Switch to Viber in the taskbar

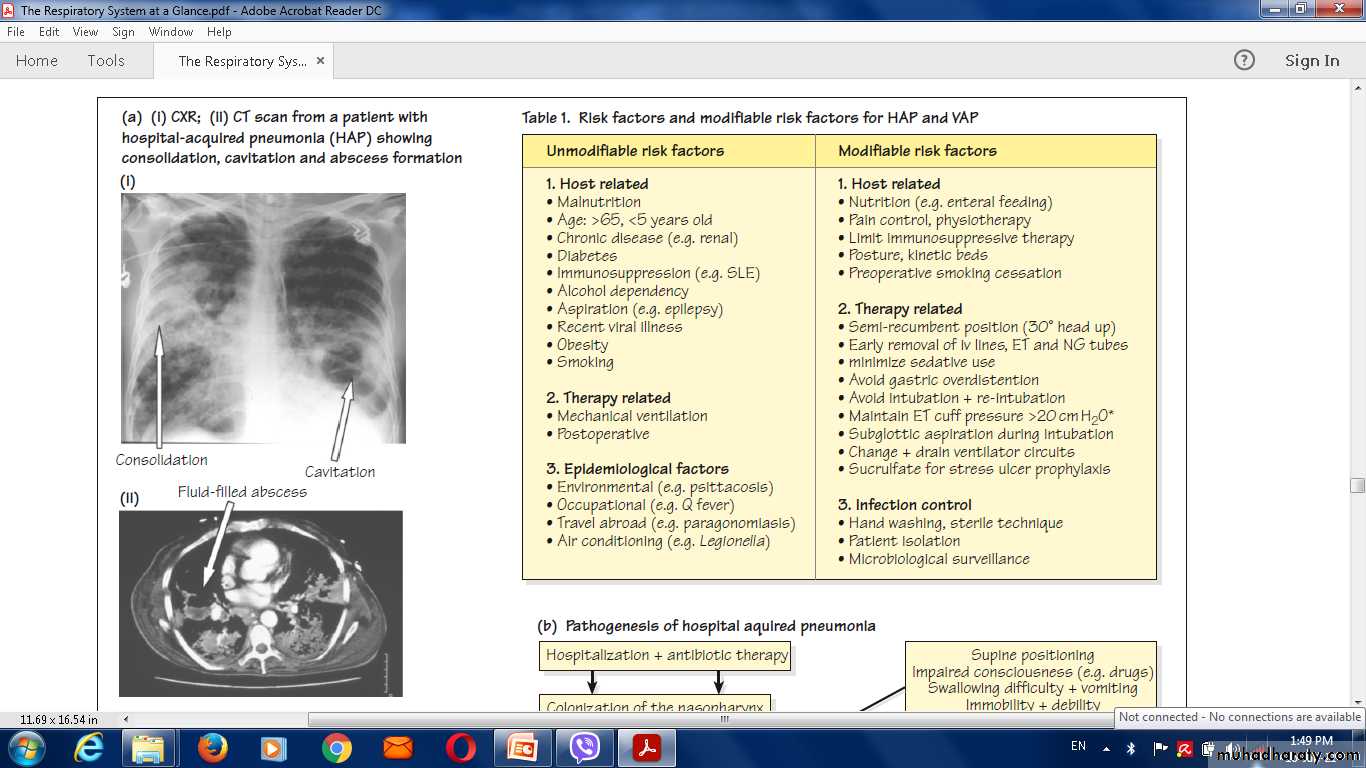point(584,748)
